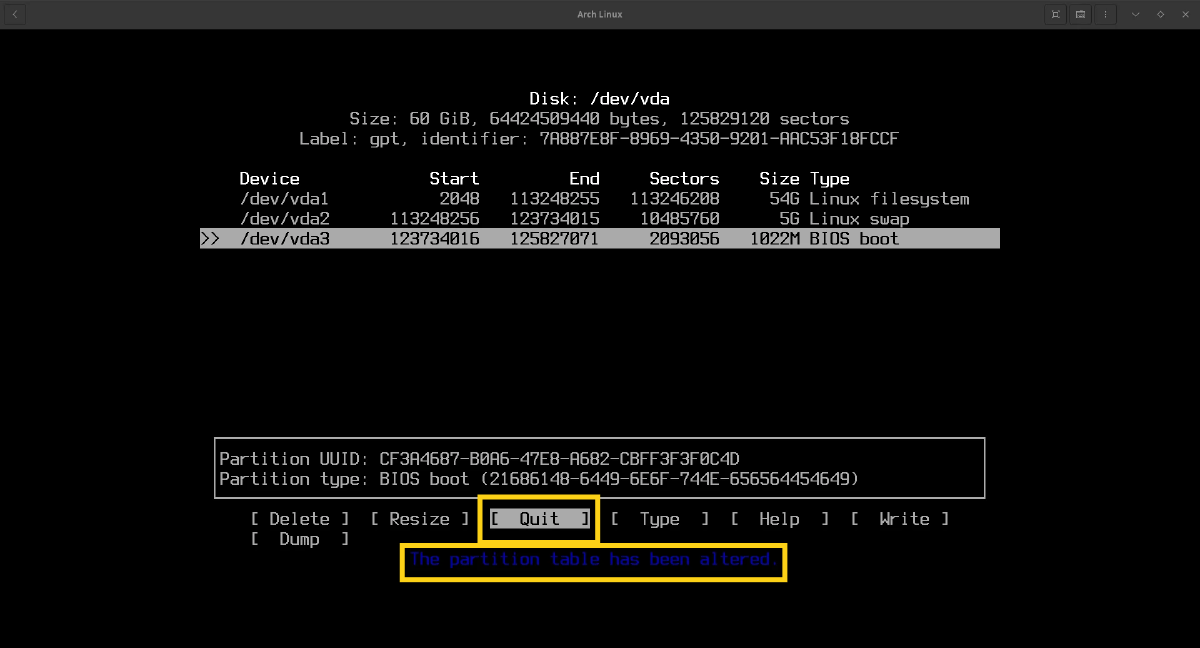Click the /dev/vda3 BIOS boot row
The width and height of the screenshot is (1200, 648).
pos(600,239)
